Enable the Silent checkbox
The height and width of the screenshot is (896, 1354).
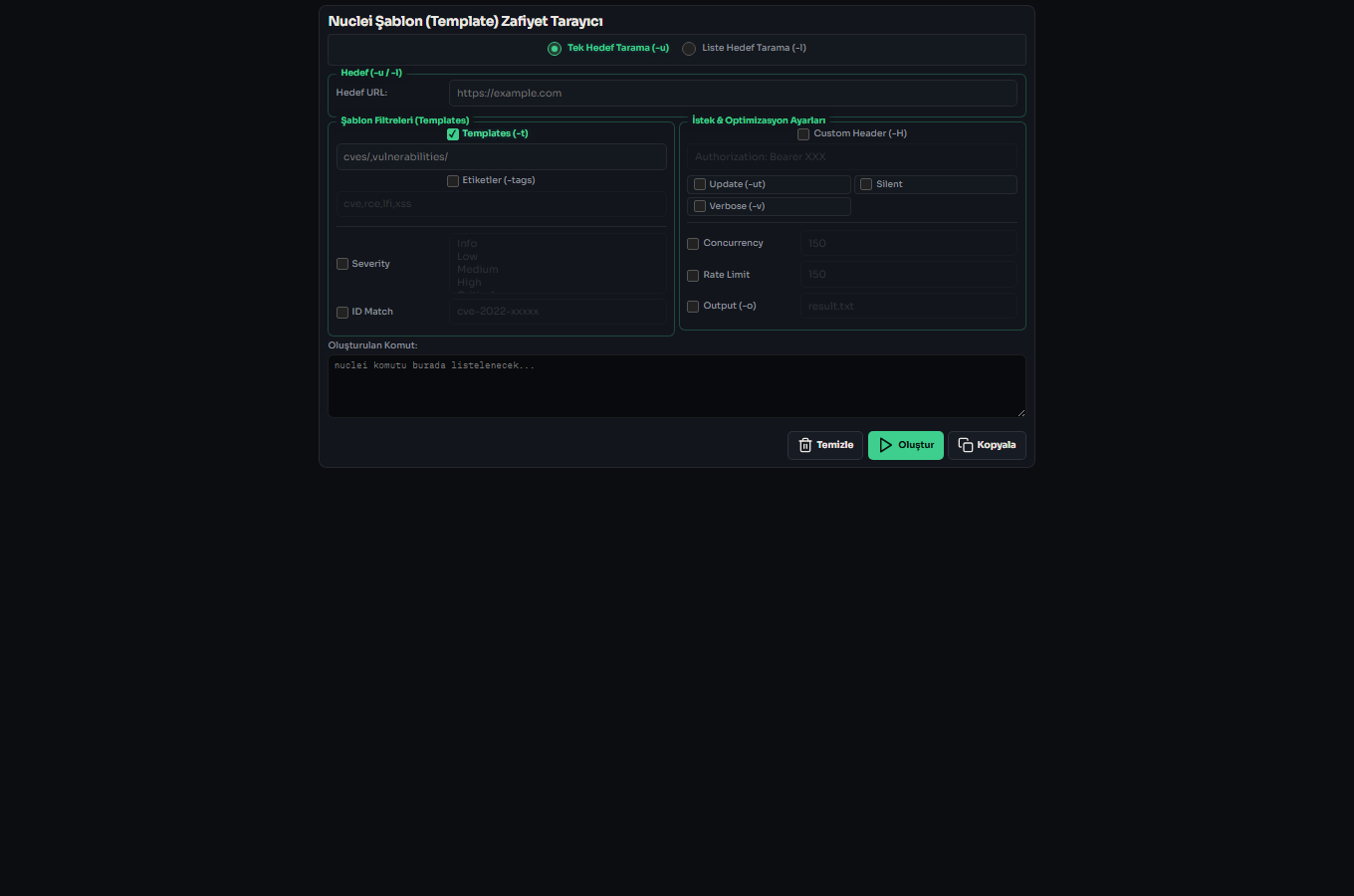(x=866, y=184)
